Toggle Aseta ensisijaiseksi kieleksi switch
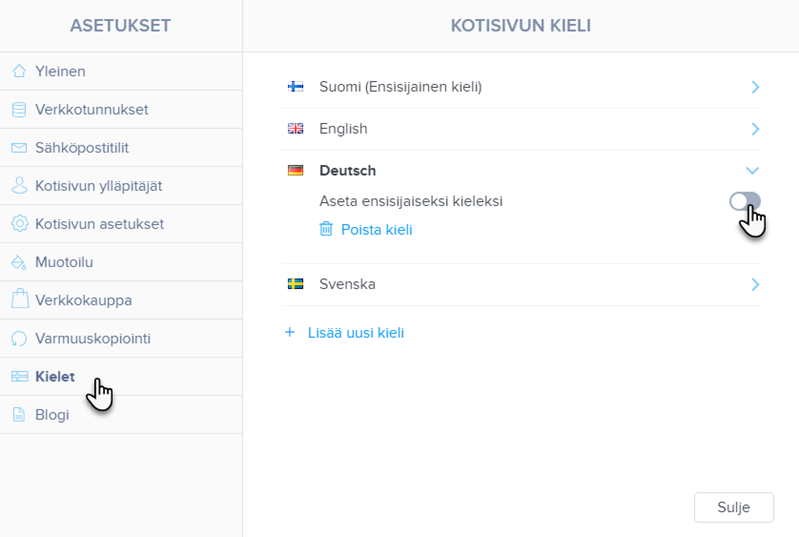 (744, 201)
